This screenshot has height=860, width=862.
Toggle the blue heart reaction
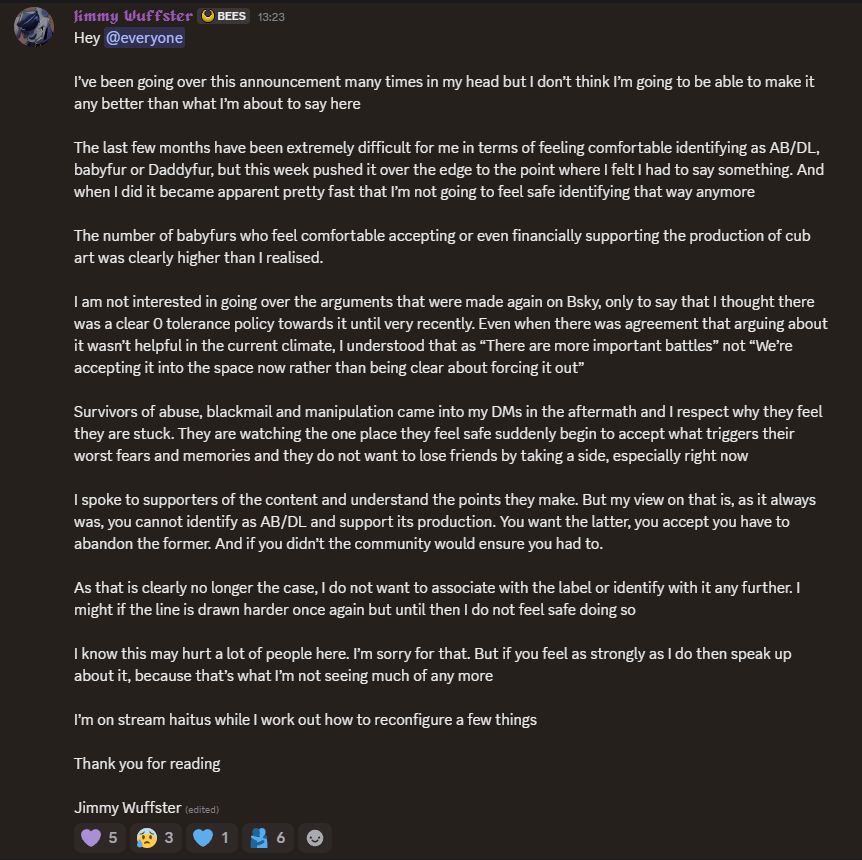click(211, 837)
